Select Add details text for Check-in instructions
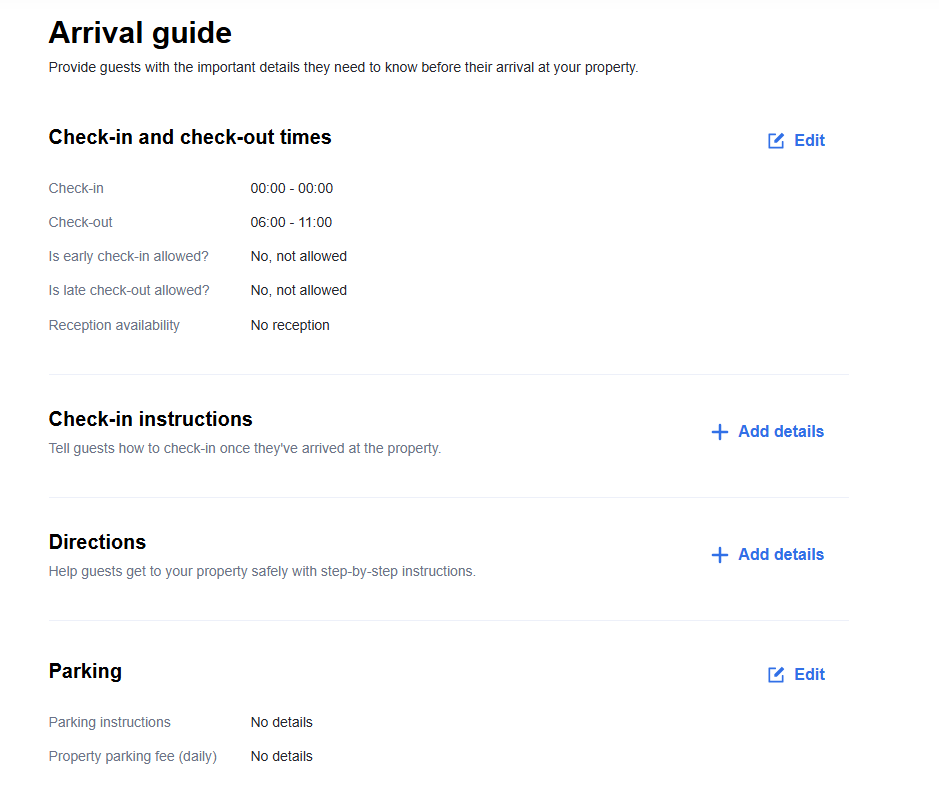 tap(781, 432)
